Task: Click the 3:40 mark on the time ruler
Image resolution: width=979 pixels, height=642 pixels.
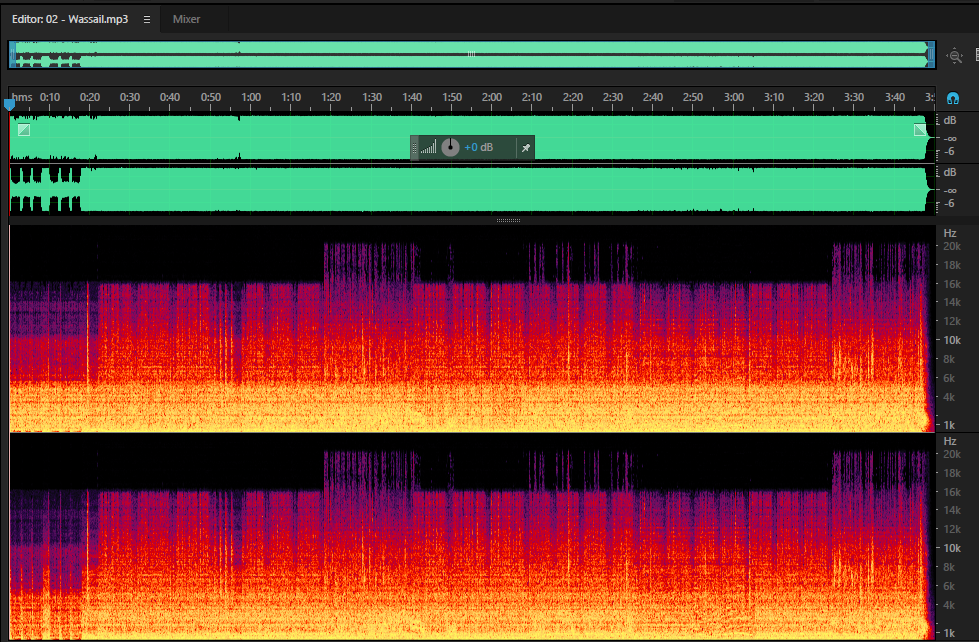Action: (x=895, y=97)
